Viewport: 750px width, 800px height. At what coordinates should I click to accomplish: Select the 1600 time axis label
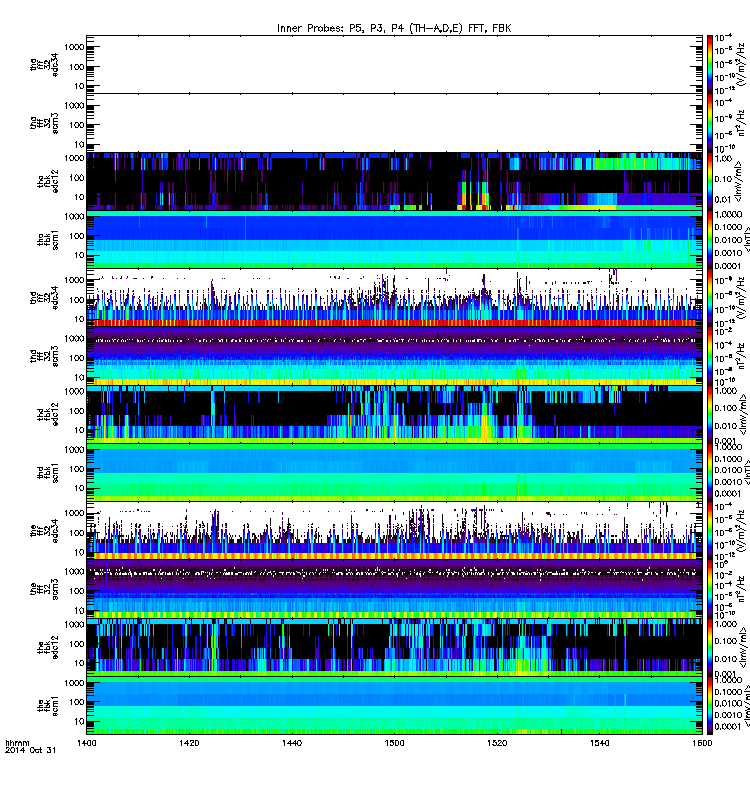702,743
